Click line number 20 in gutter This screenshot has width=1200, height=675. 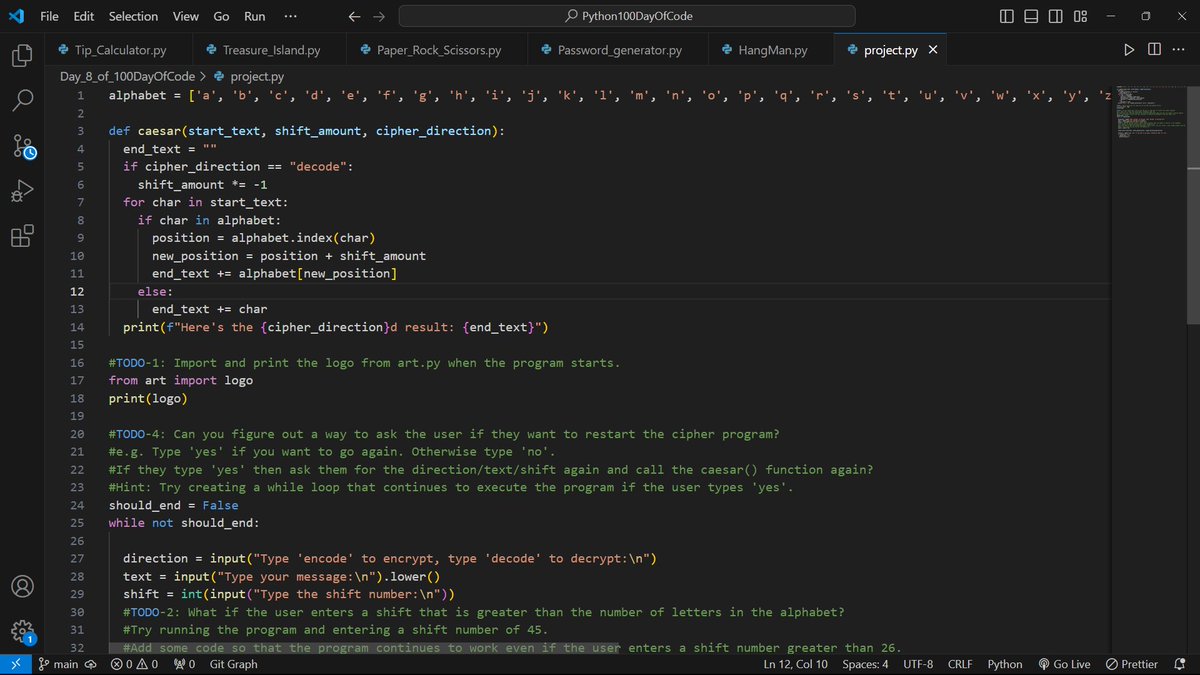coord(78,434)
